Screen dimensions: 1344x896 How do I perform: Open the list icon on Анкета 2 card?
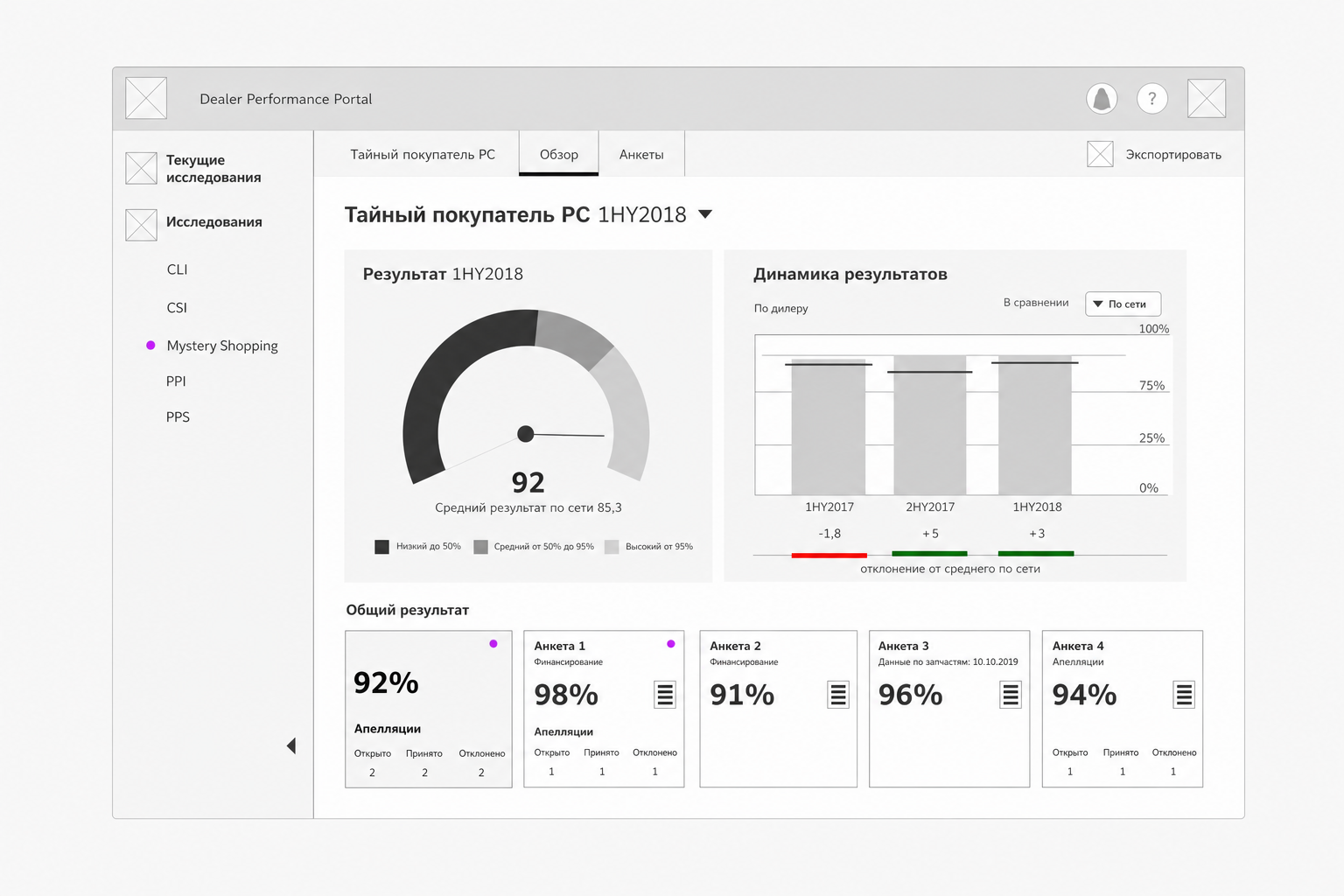tap(838, 695)
